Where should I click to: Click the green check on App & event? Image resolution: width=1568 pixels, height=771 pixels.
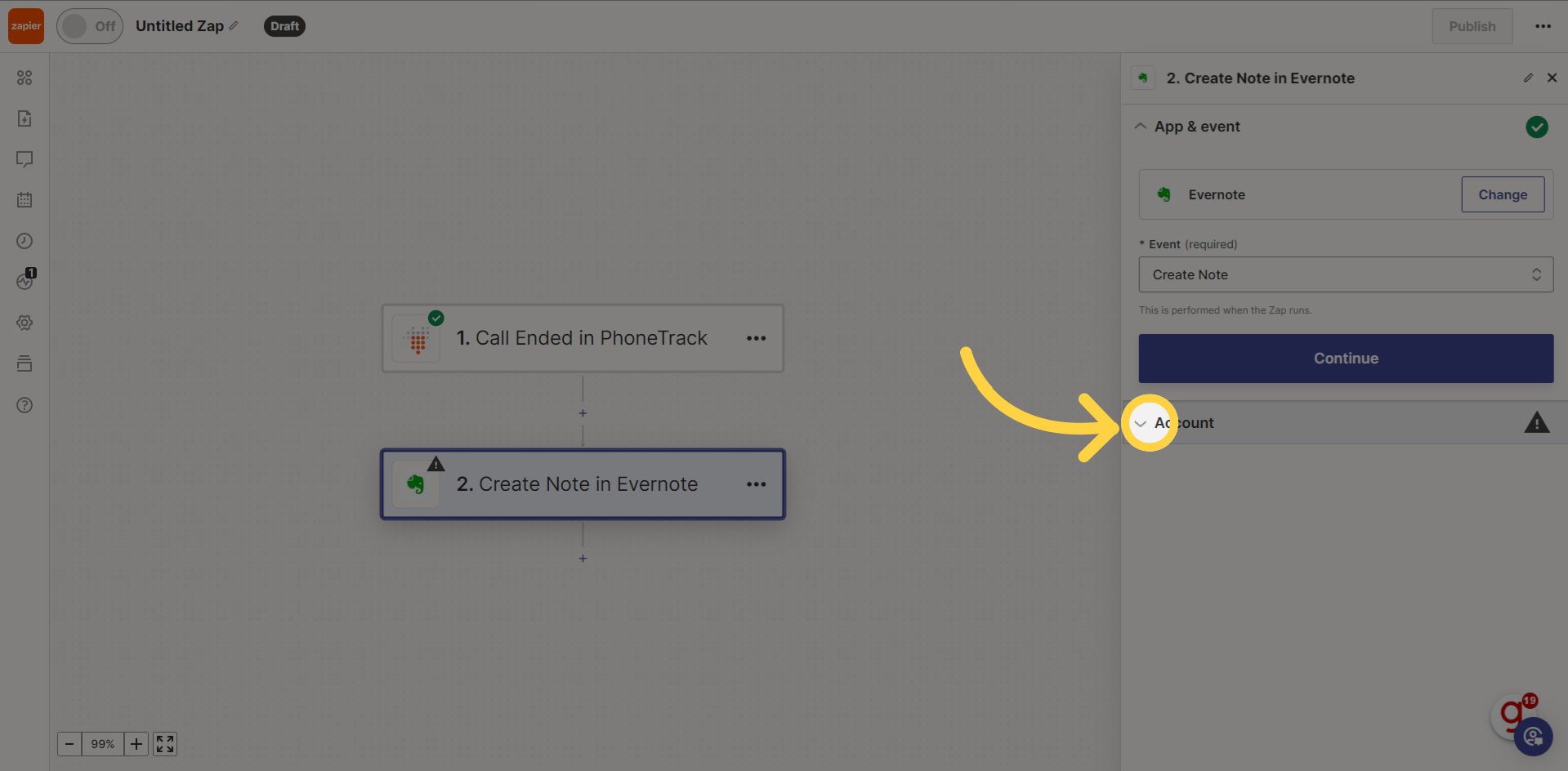pos(1537,127)
